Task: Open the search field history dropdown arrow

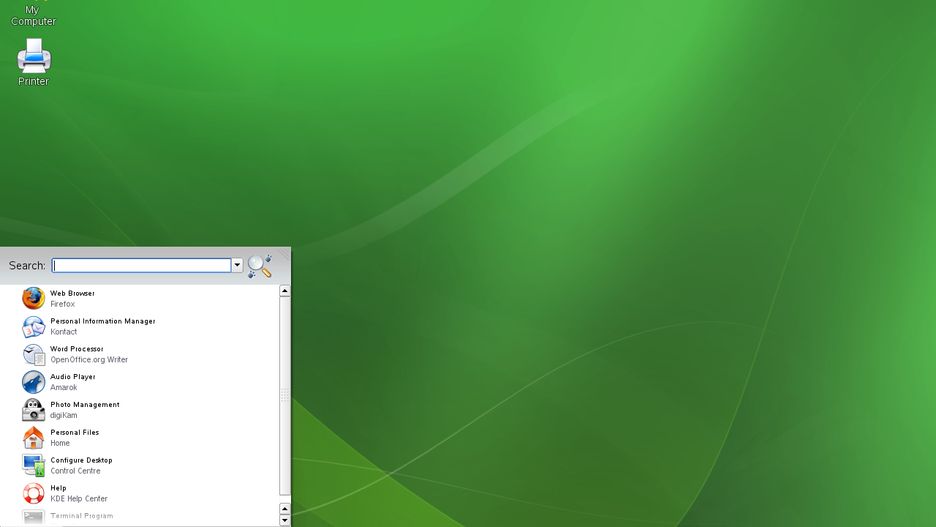Action: [x=238, y=266]
